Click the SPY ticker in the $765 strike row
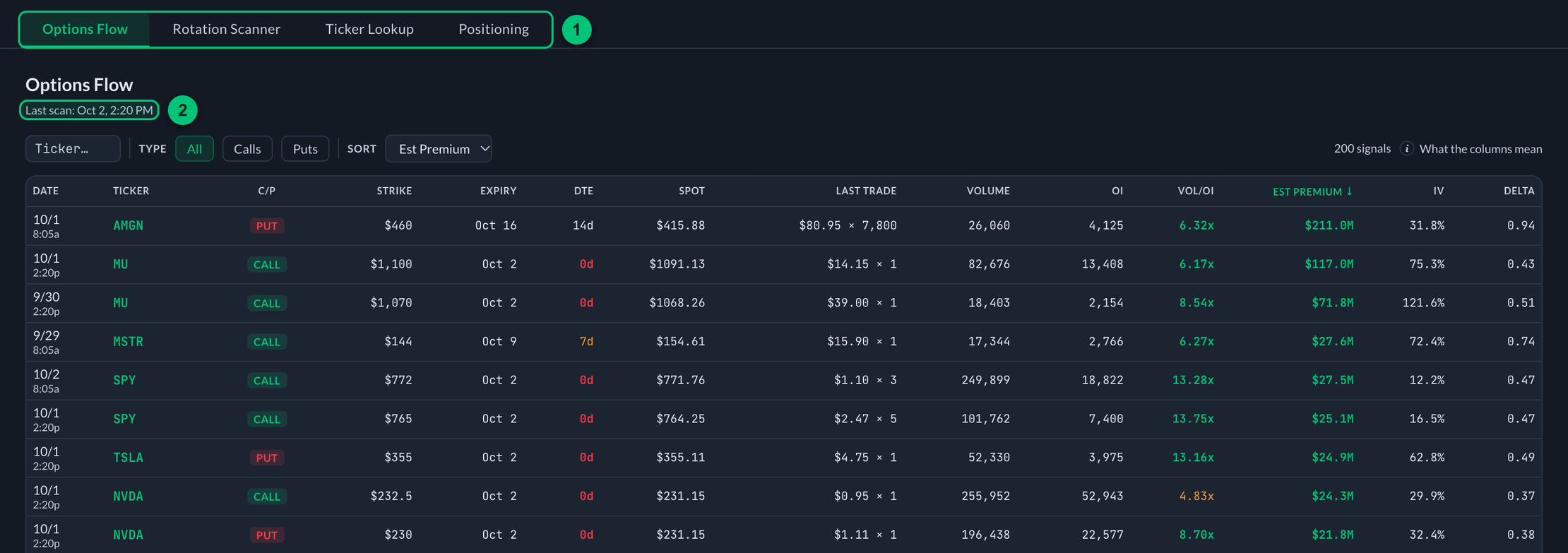The width and height of the screenshot is (1568, 553). tap(124, 419)
